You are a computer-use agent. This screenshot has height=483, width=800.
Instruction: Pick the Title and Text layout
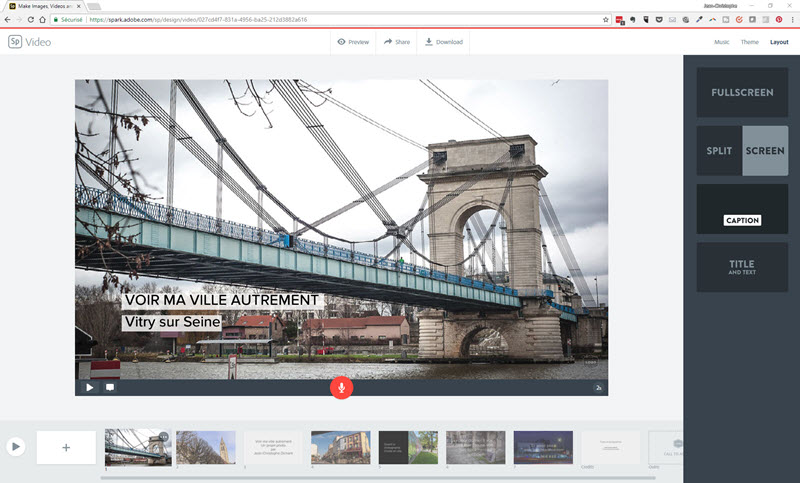pyautogui.click(x=742, y=267)
